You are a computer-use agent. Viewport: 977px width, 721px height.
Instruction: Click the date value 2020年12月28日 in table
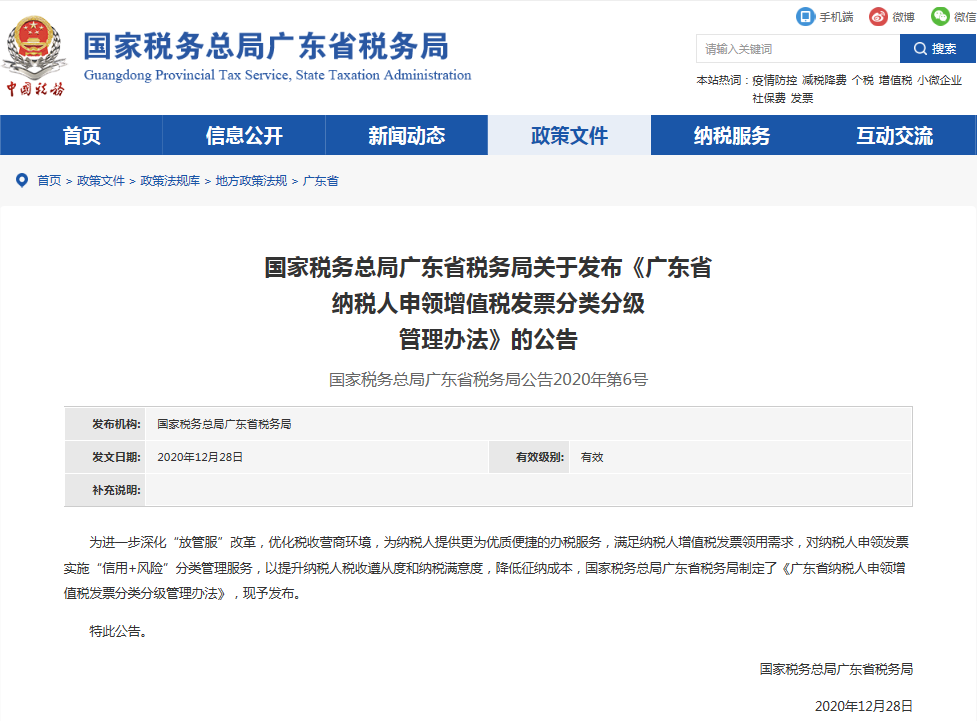[200, 457]
